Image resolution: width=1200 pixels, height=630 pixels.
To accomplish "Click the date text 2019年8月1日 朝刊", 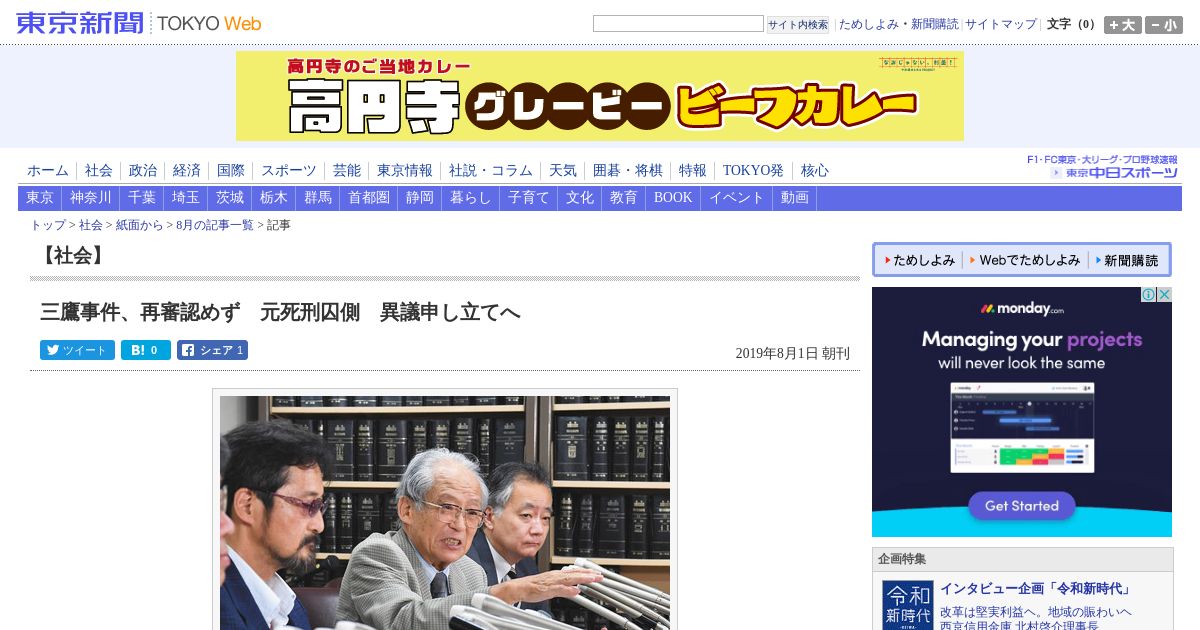I will (792, 353).
